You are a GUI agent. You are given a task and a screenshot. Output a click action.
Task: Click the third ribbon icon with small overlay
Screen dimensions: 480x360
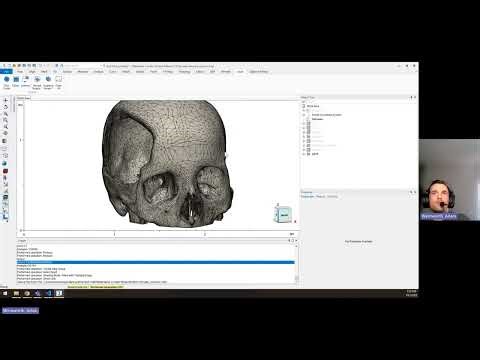(26, 79)
